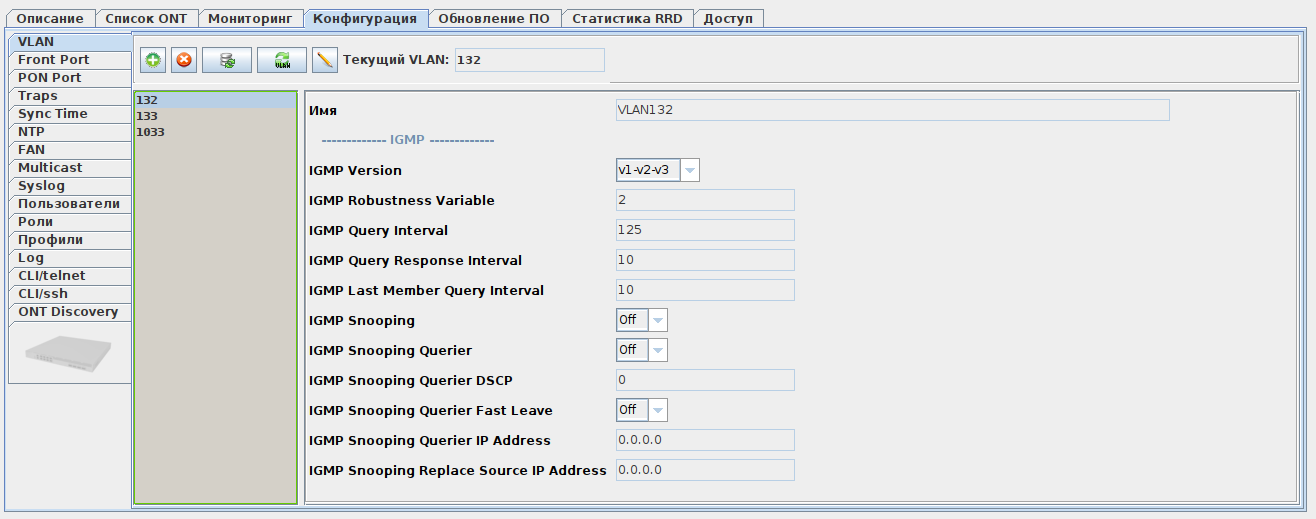
Task: Open Front Port sidebar section
Action: coord(69,60)
